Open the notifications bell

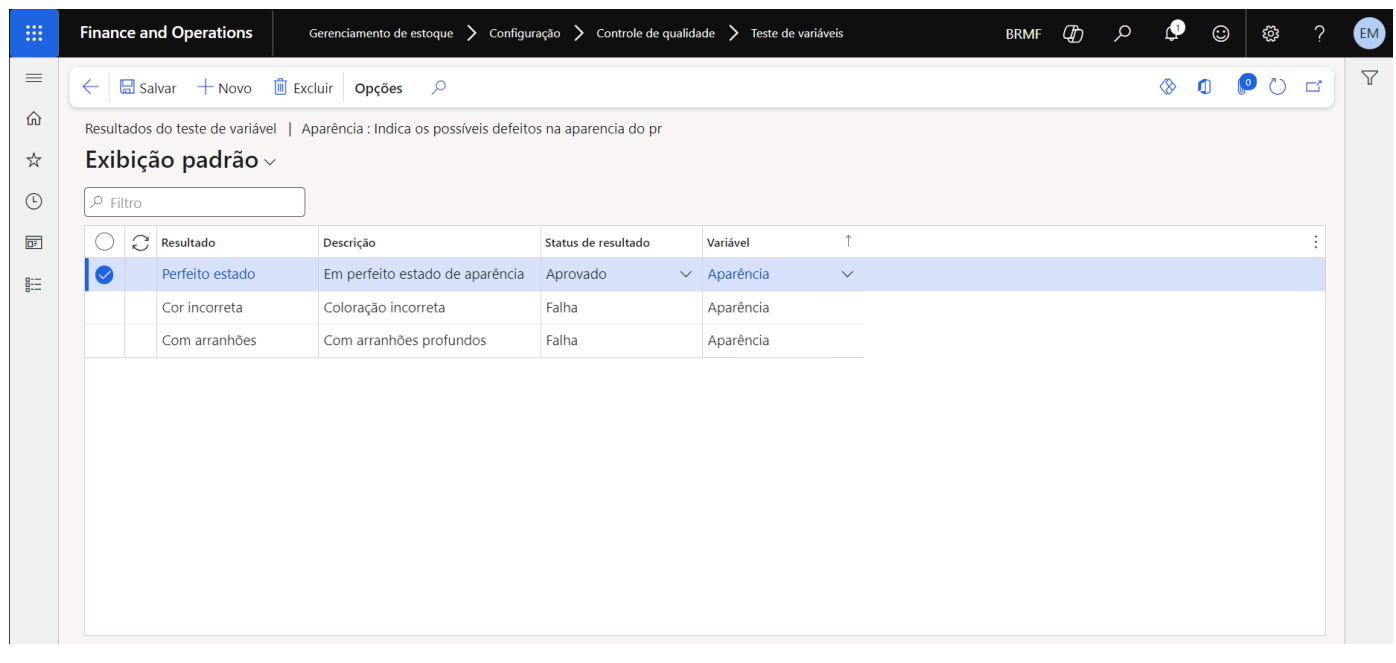1172,33
